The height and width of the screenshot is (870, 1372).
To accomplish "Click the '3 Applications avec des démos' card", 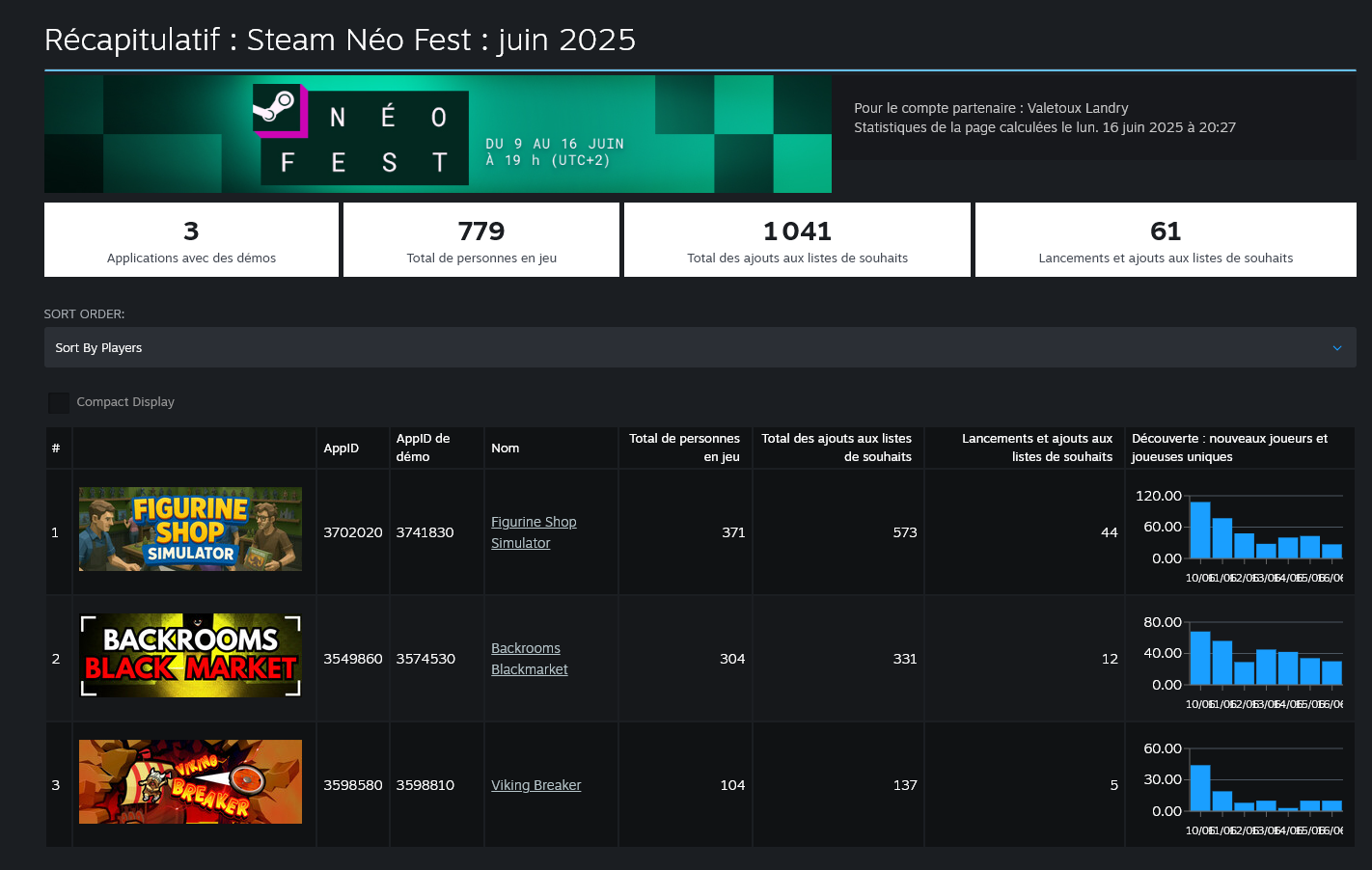I will point(191,240).
